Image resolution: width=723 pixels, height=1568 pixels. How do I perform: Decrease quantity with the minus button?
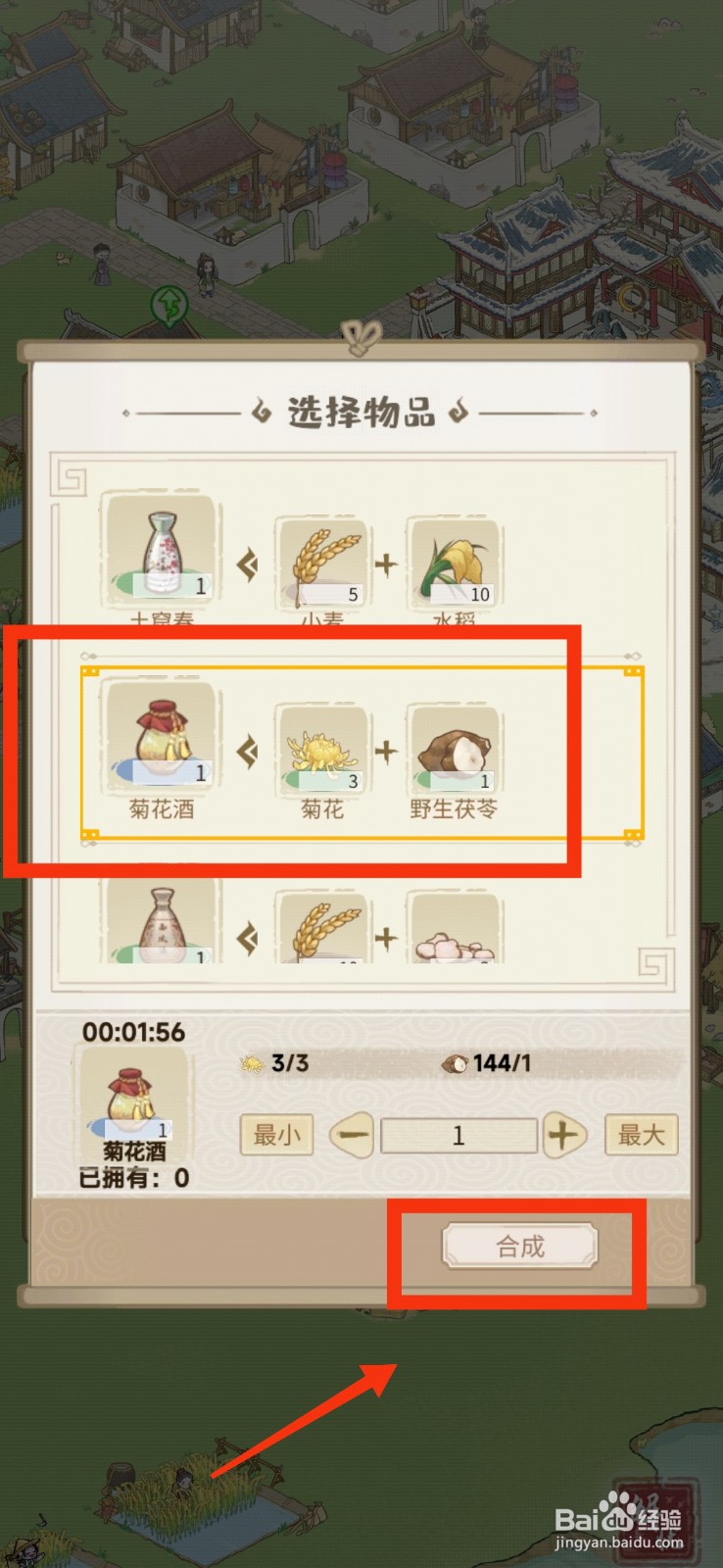tap(351, 1136)
